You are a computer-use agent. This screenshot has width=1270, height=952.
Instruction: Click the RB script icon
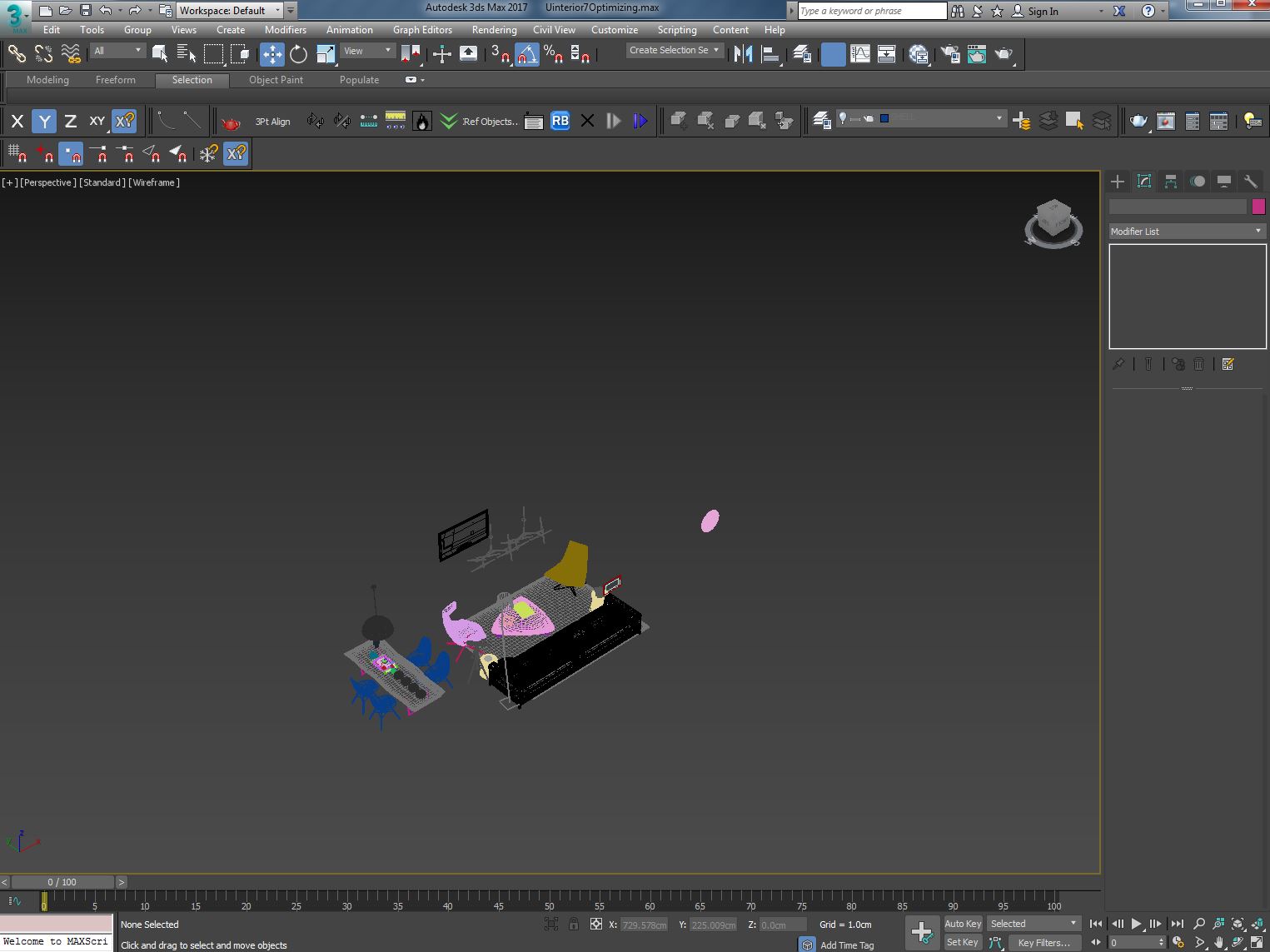(560, 122)
